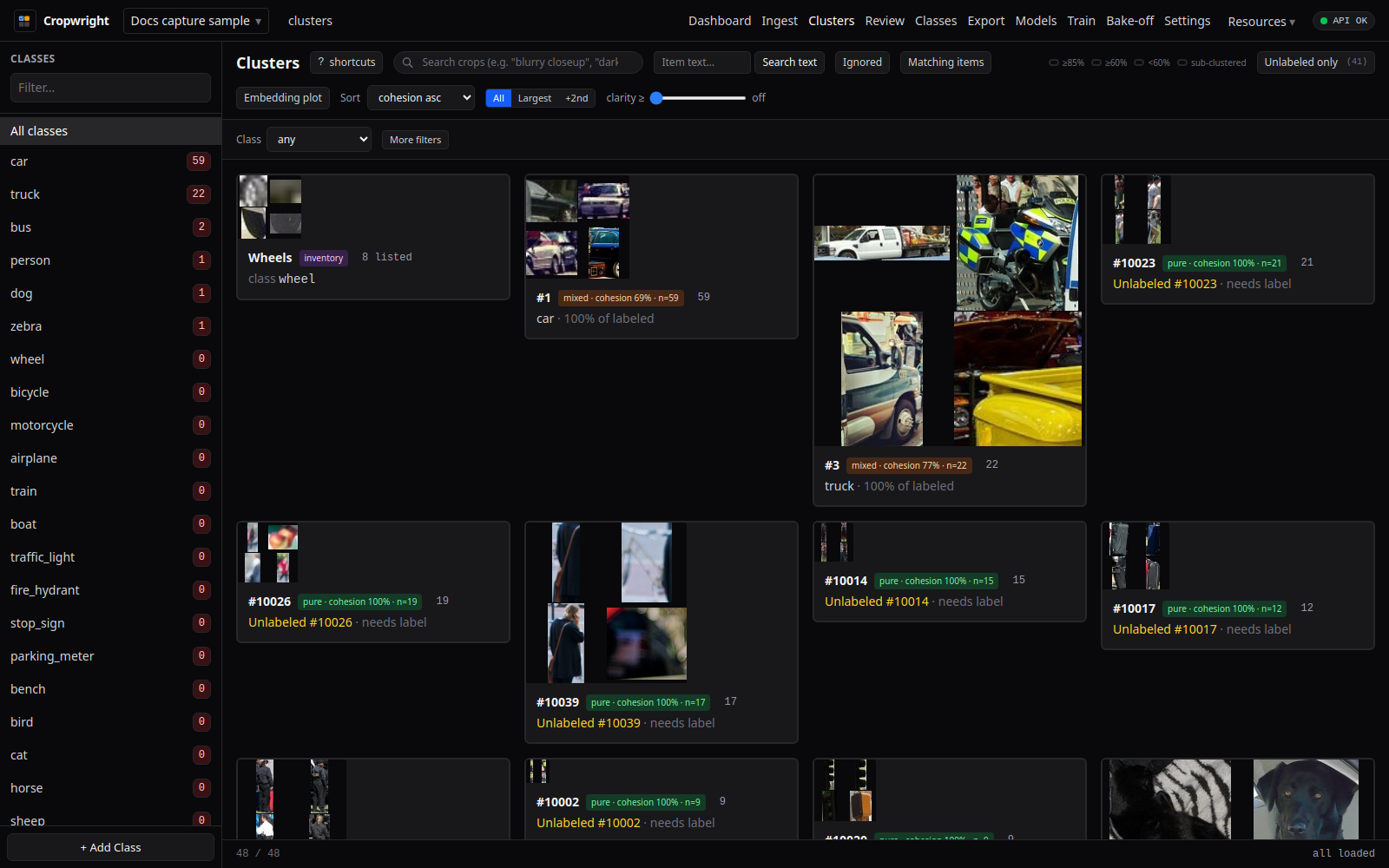Open the Ignored clusters view
This screenshot has width=1389, height=868.
click(862, 62)
